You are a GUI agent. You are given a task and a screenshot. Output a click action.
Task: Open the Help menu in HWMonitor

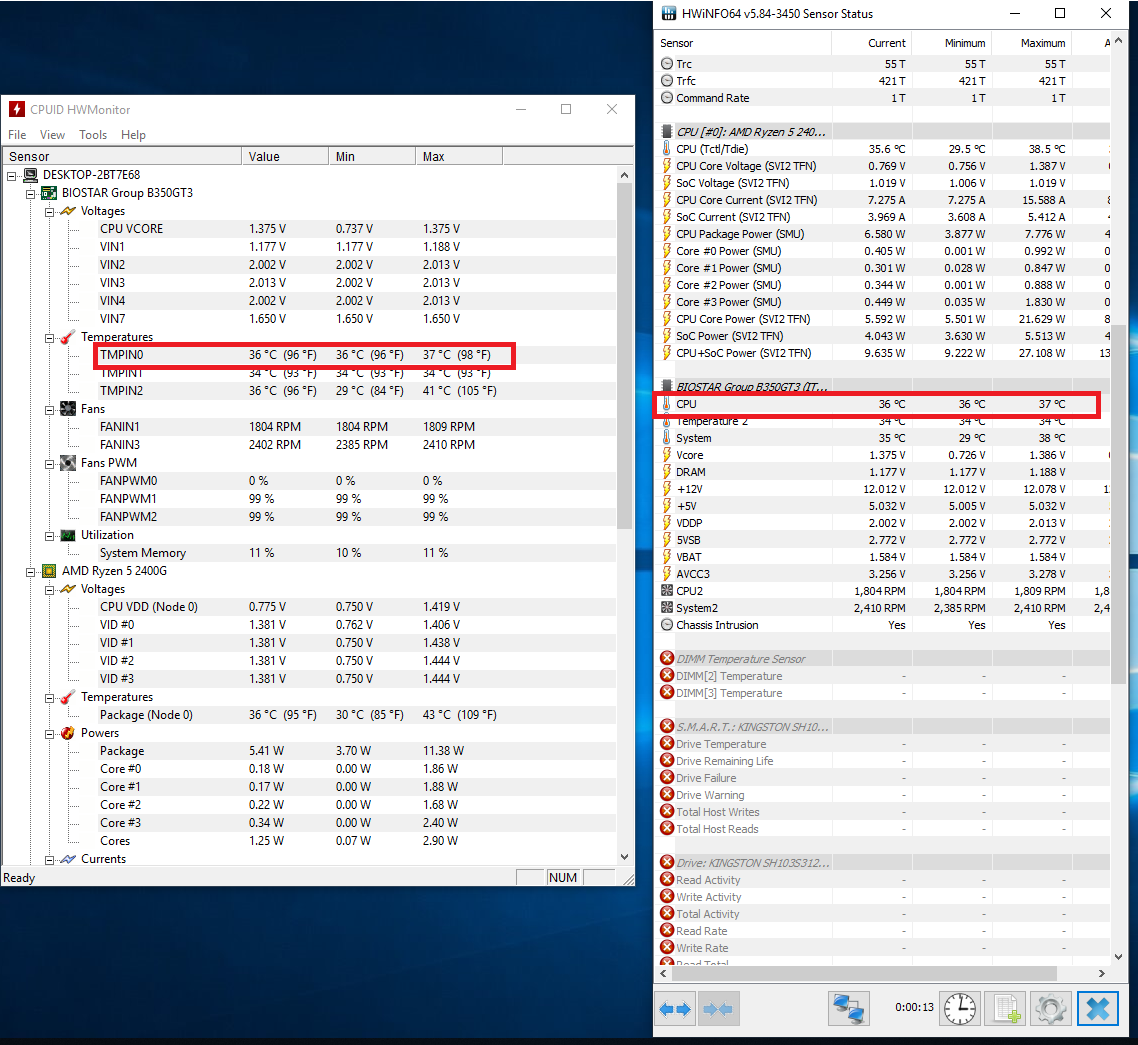[x=133, y=135]
